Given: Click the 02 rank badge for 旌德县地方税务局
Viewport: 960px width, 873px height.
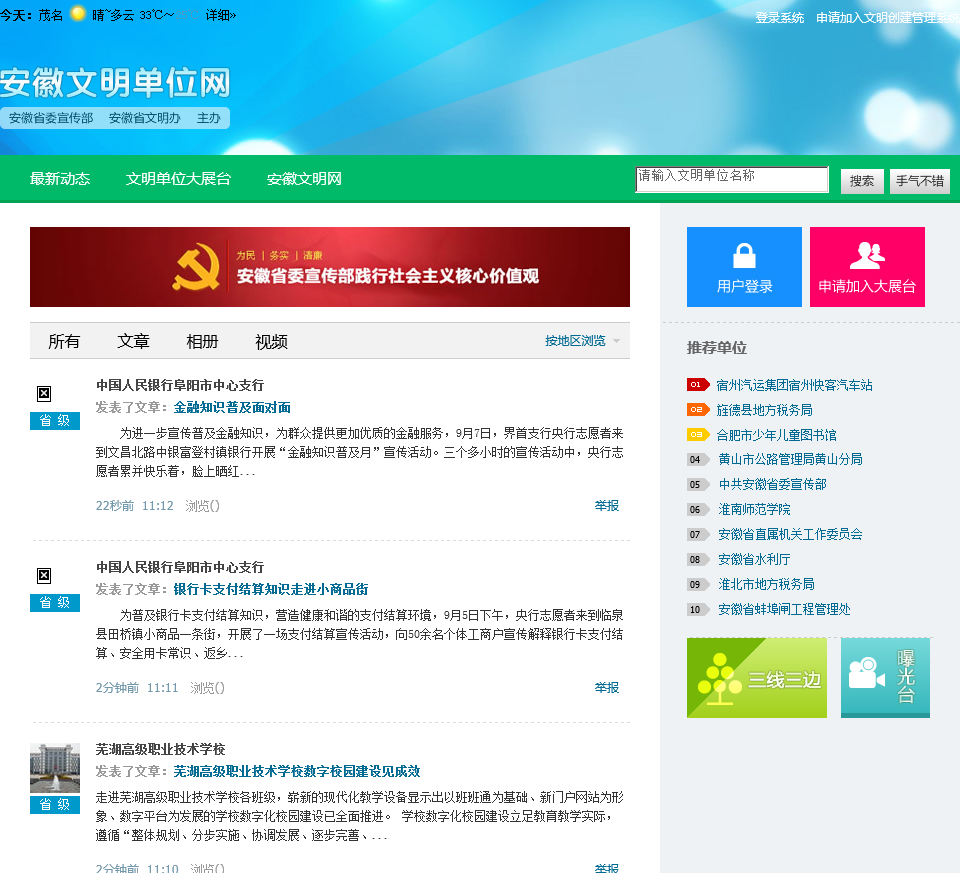Looking at the screenshot, I should pyautogui.click(x=697, y=410).
